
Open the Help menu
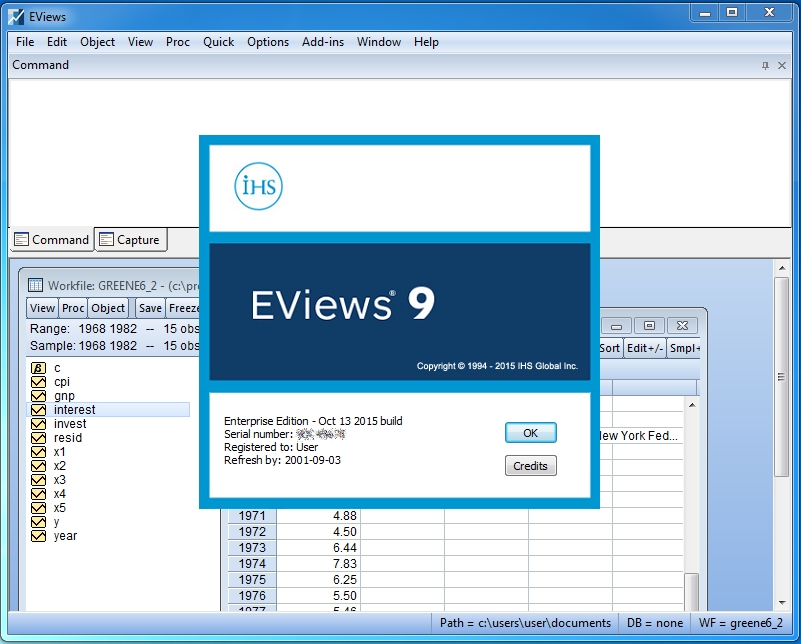(426, 42)
